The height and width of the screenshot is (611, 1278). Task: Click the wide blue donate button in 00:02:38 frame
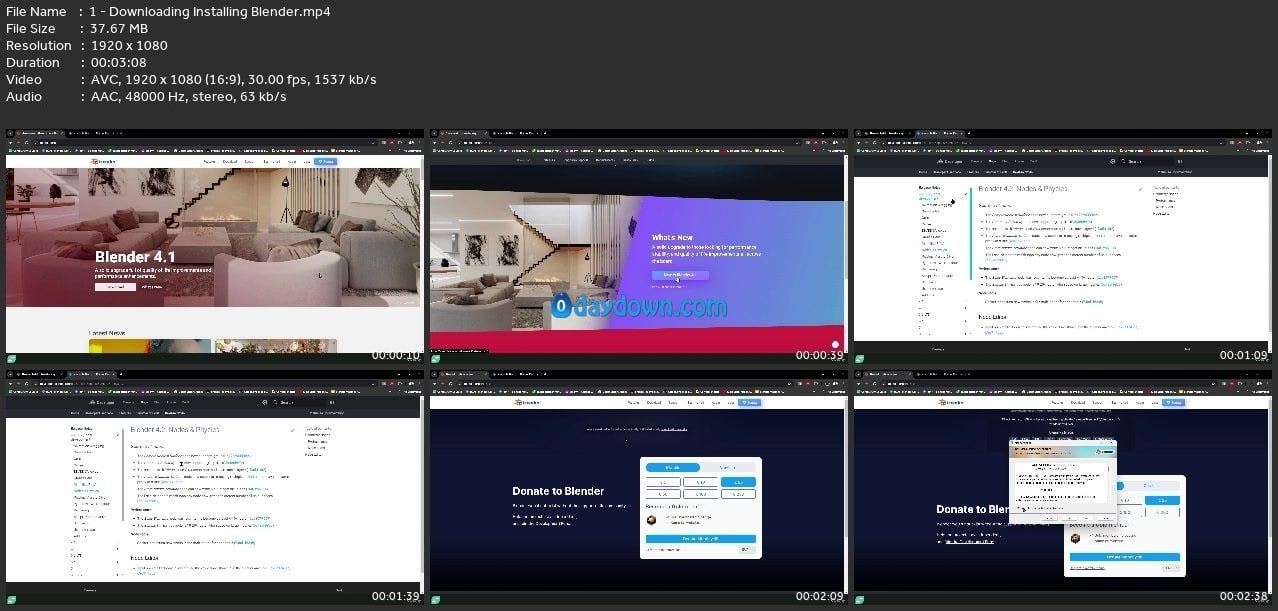[1125, 557]
